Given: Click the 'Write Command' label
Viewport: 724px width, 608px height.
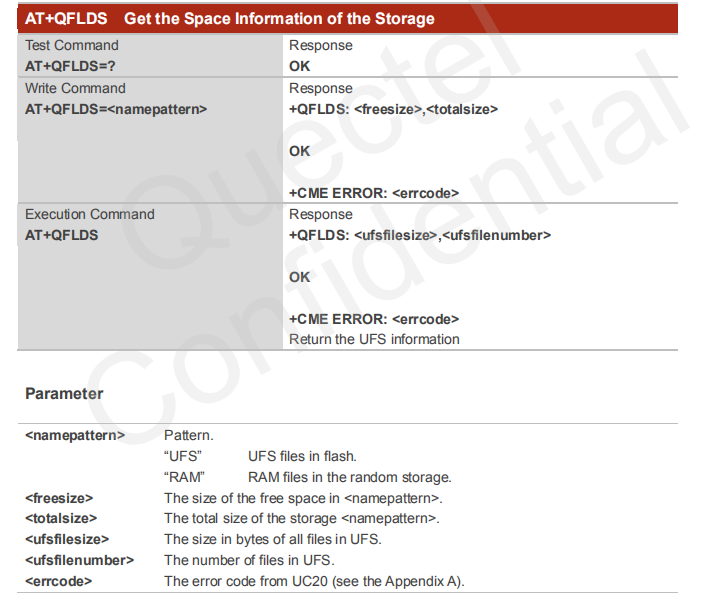Looking at the screenshot, I should [75, 88].
